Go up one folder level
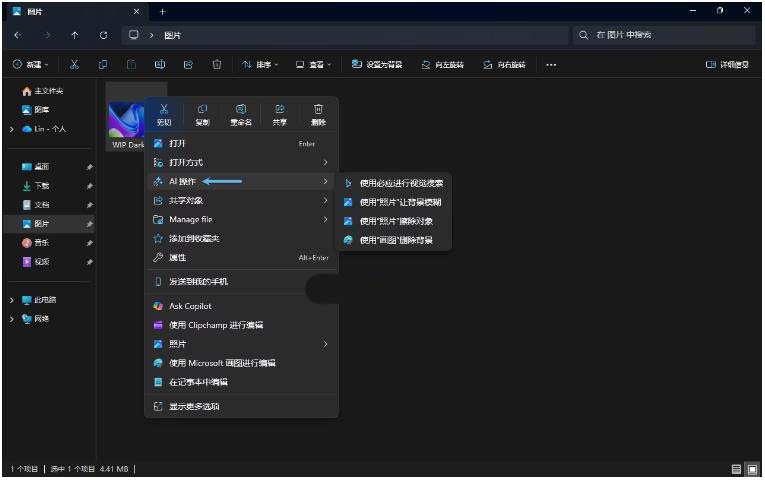765x480 pixels. pos(75,35)
